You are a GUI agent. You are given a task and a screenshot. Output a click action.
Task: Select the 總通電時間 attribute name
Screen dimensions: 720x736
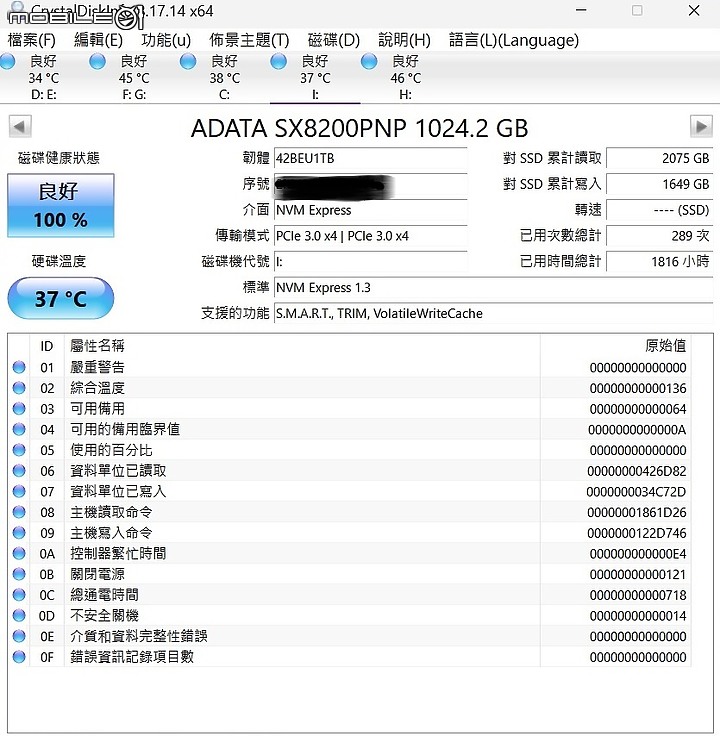click(104, 595)
